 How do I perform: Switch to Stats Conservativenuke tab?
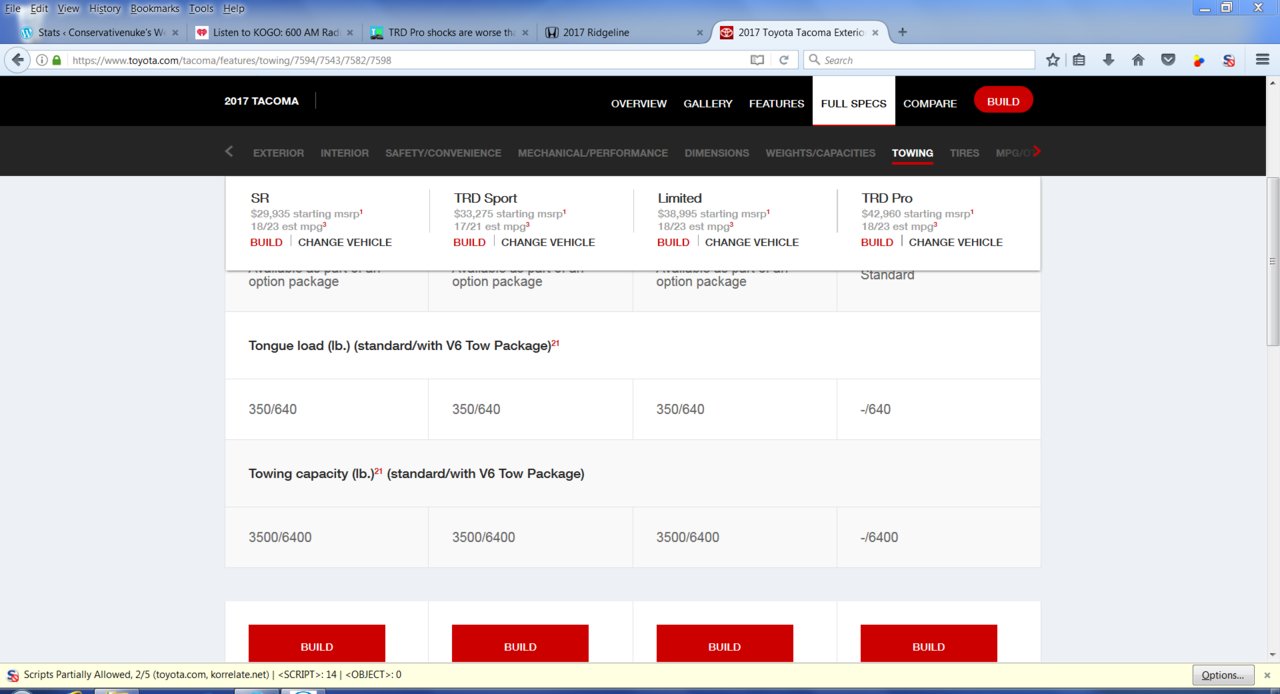98,32
